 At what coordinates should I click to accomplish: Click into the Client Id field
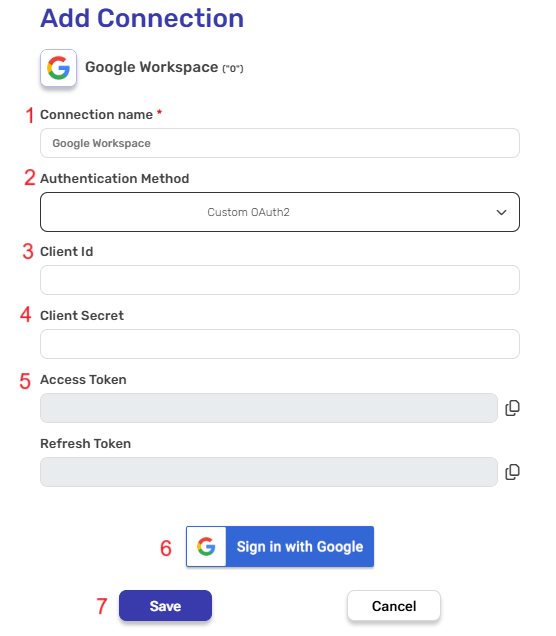[280, 280]
